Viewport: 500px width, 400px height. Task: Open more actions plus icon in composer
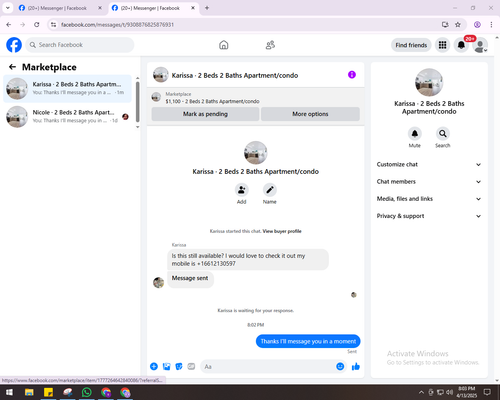tap(154, 366)
